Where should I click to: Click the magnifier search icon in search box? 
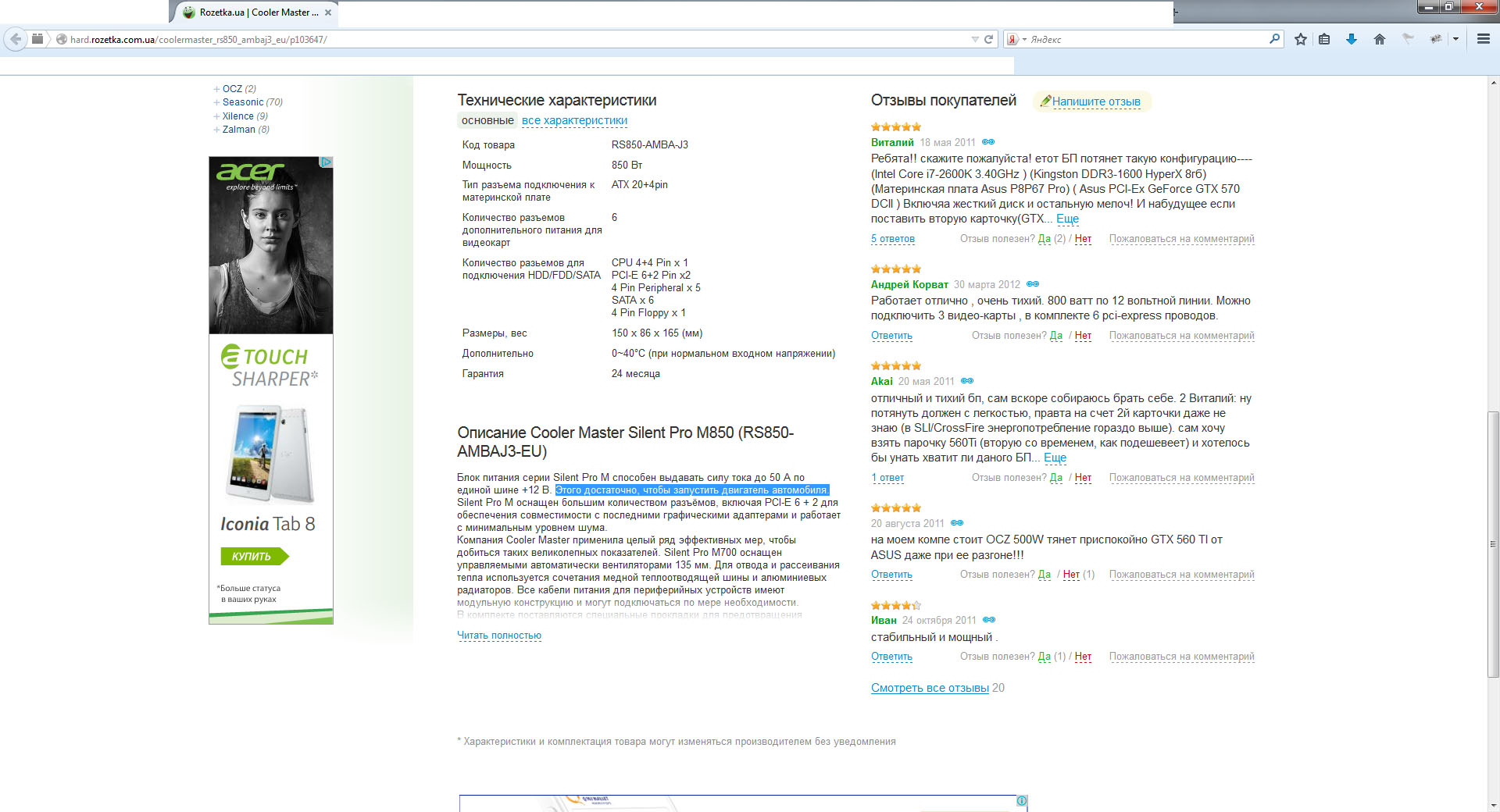[x=1274, y=38]
